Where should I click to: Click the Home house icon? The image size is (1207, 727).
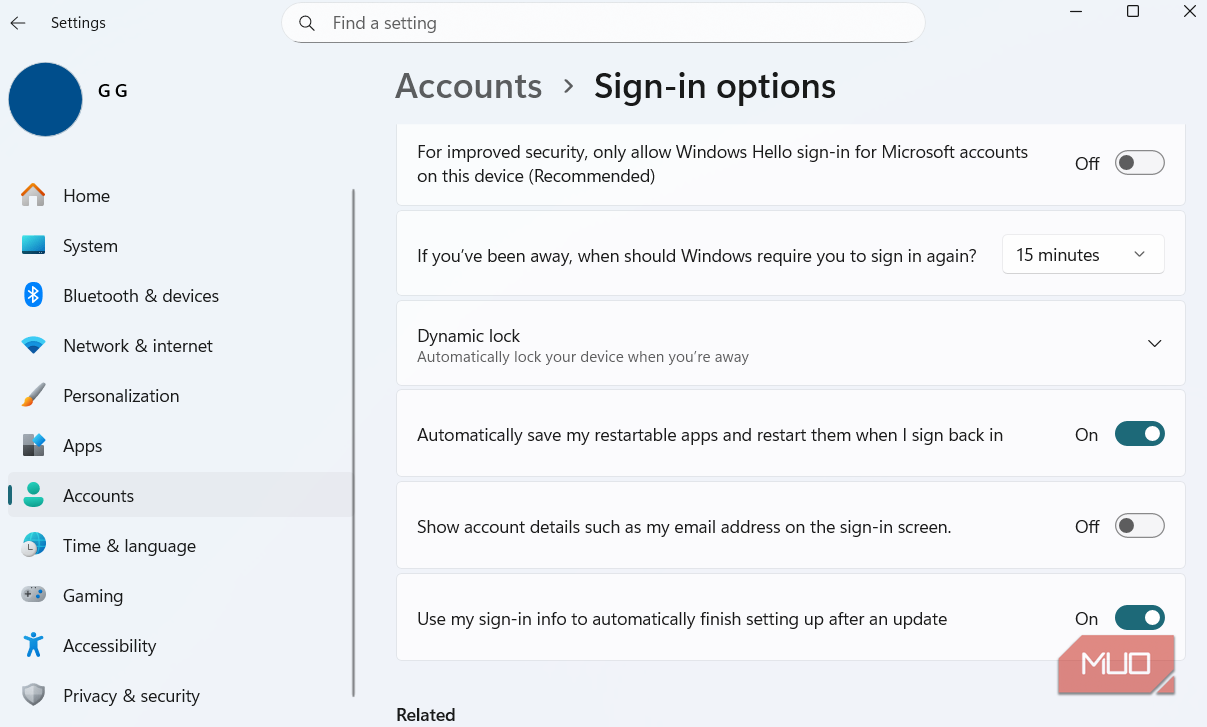pyautogui.click(x=33, y=196)
